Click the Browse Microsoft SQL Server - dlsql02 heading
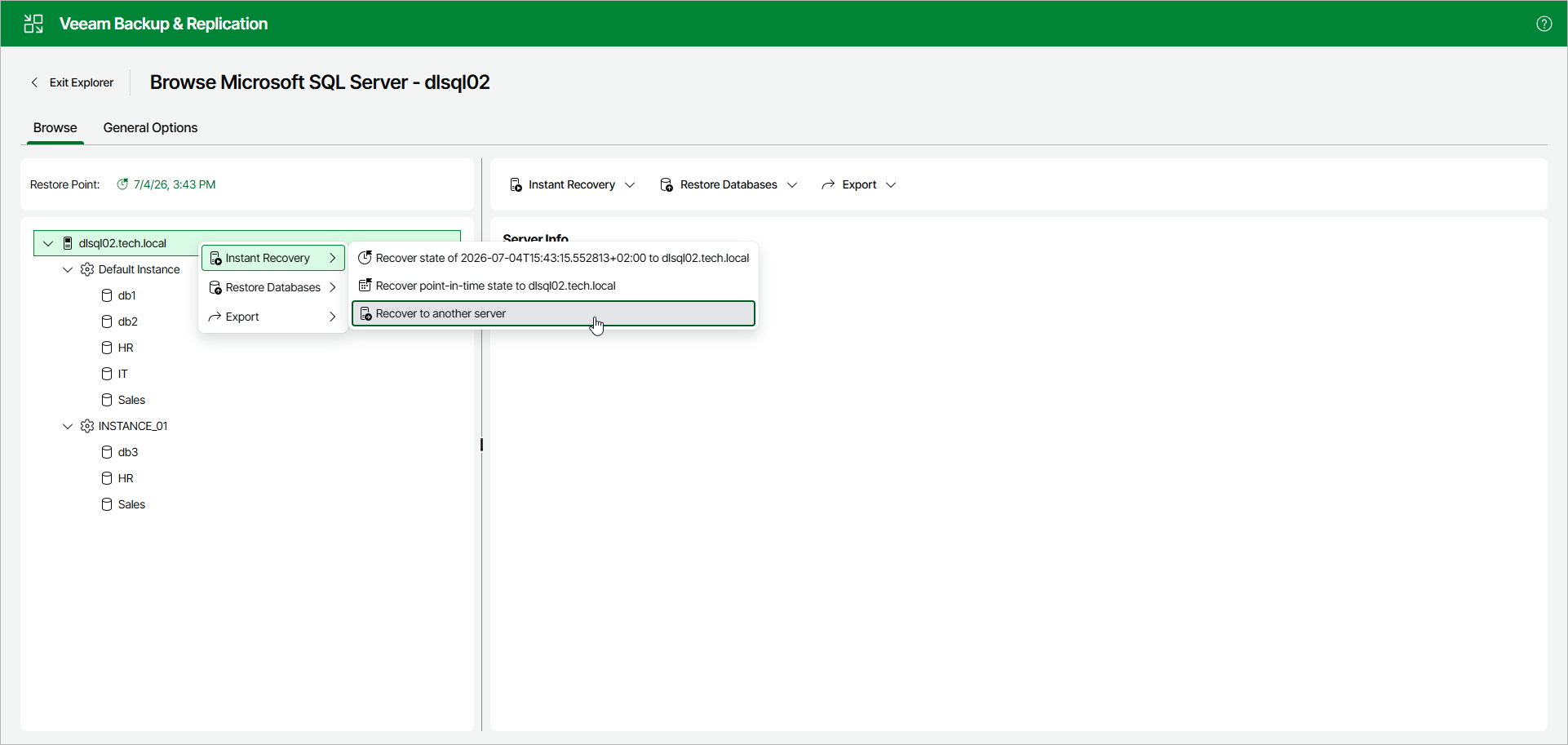1568x745 pixels. point(320,82)
